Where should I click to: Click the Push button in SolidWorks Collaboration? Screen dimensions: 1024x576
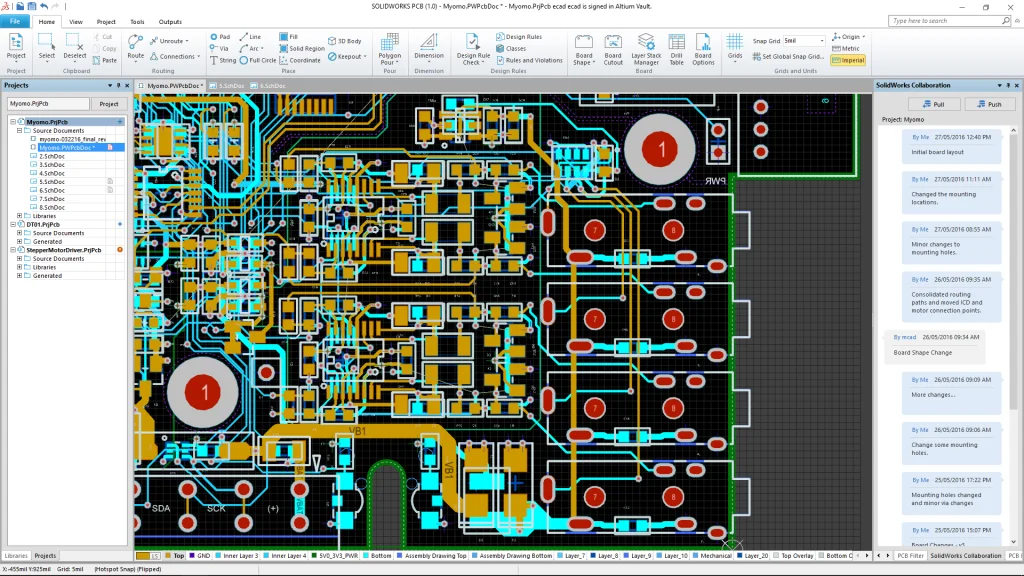pos(989,103)
